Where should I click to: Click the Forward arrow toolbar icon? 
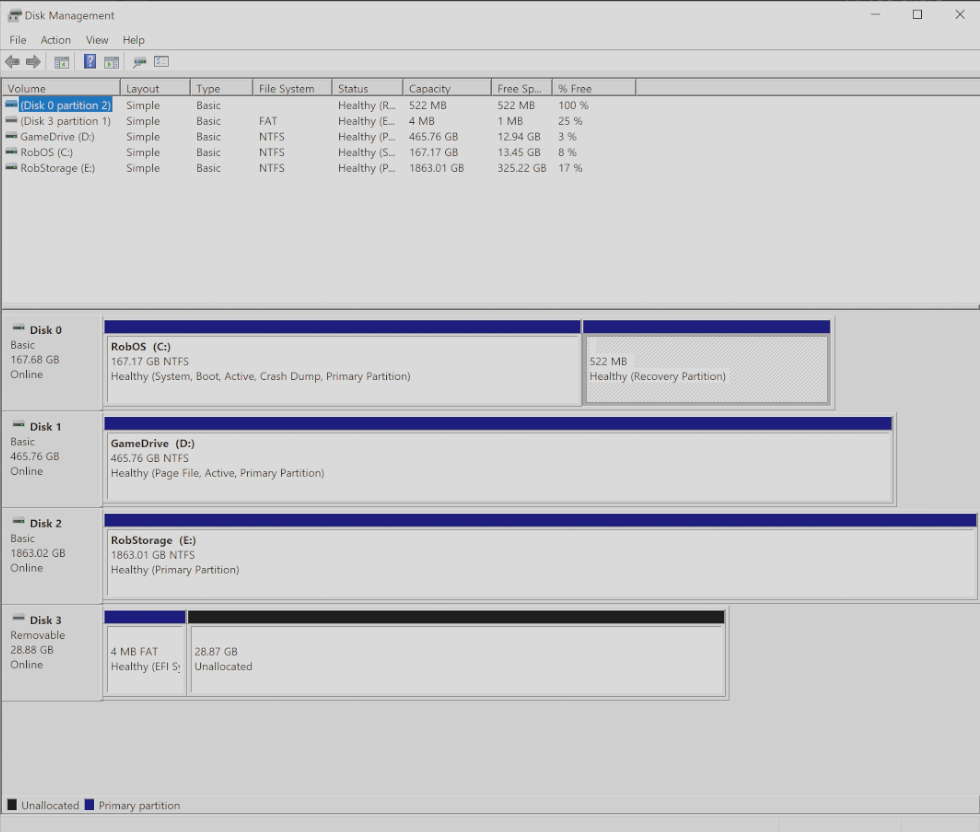pyautogui.click(x=33, y=62)
